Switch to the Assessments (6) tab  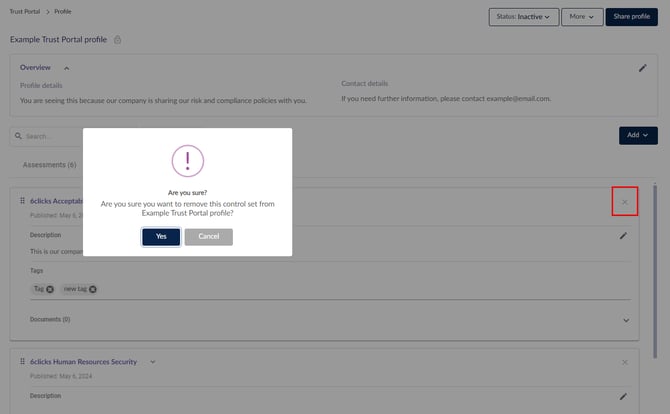click(49, 164)
